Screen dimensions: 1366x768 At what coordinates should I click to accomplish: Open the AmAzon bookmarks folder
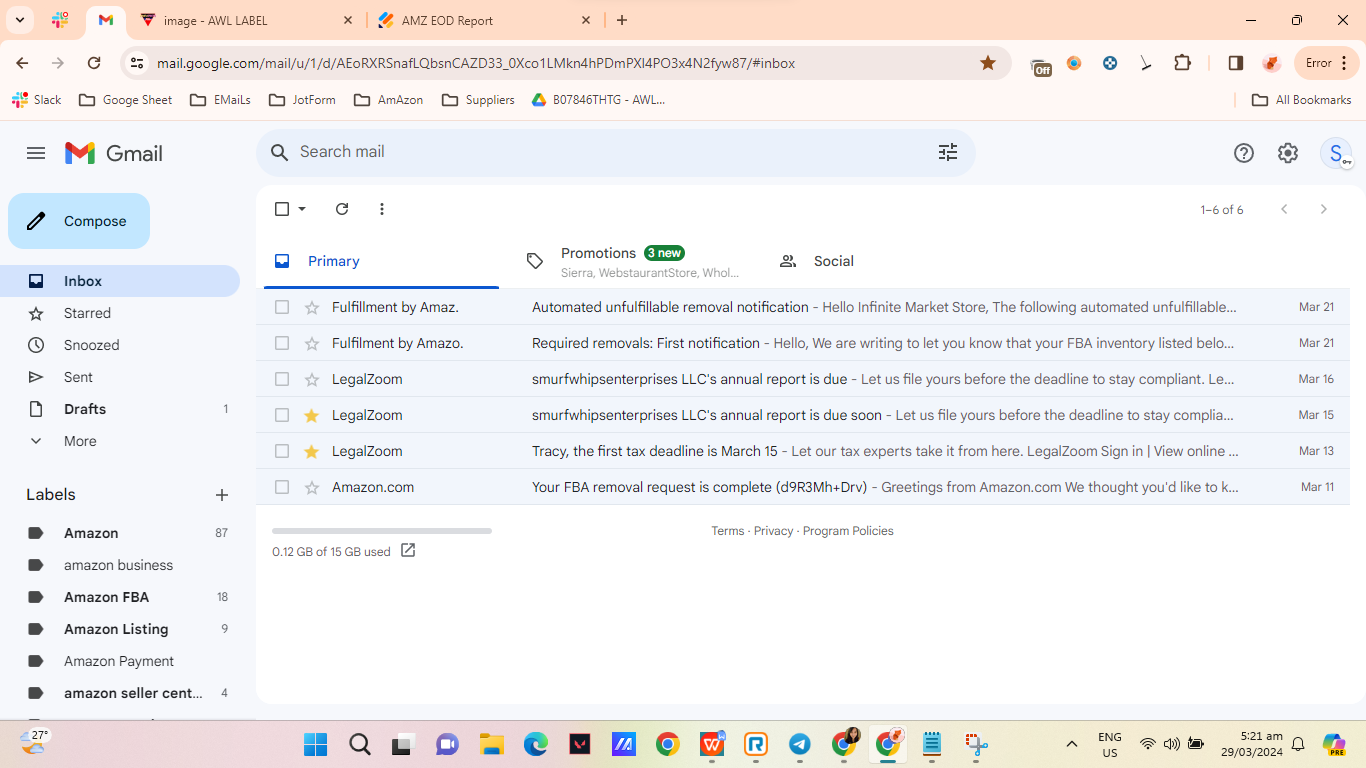point(388,100)
